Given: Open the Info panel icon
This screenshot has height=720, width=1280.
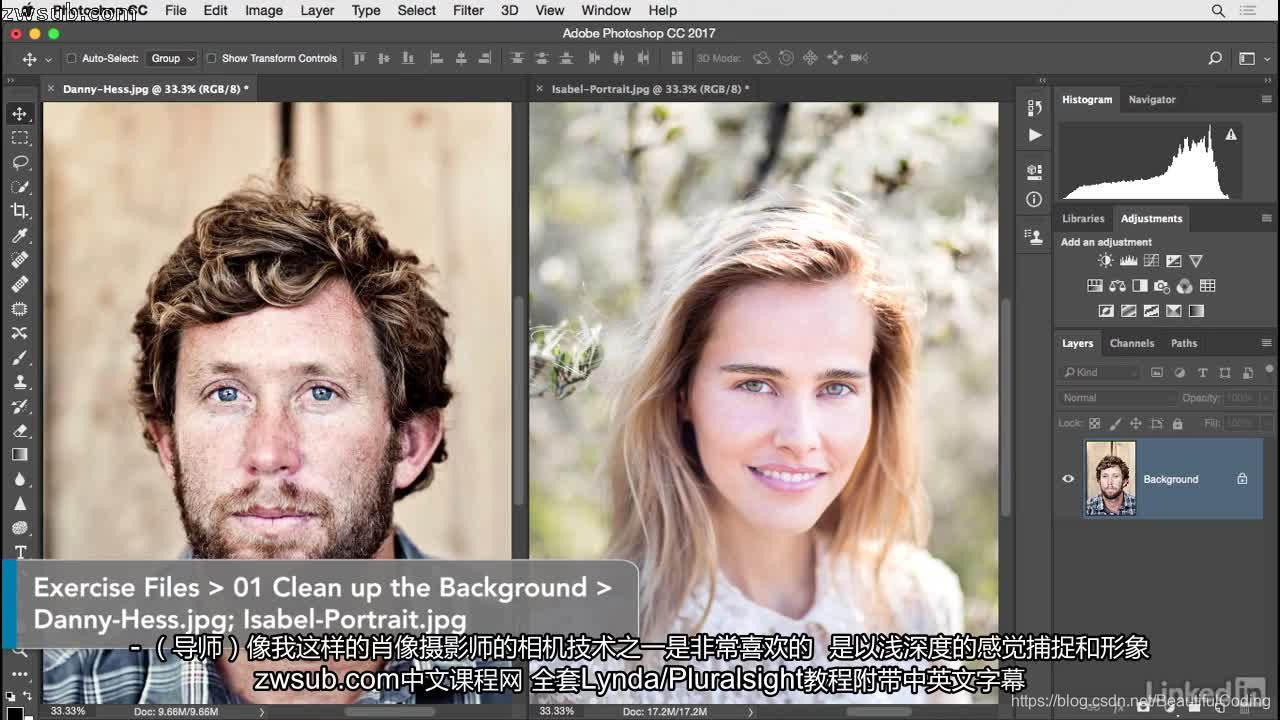Looking at the screenshot, I should pyautogui.click(x=1035, y=200).
